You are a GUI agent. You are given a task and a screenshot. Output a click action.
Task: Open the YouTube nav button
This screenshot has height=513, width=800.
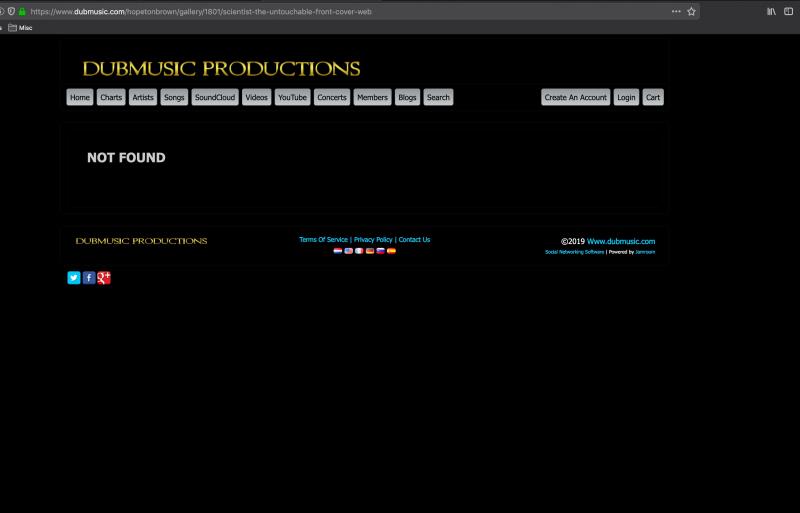[x=292, y=97]
